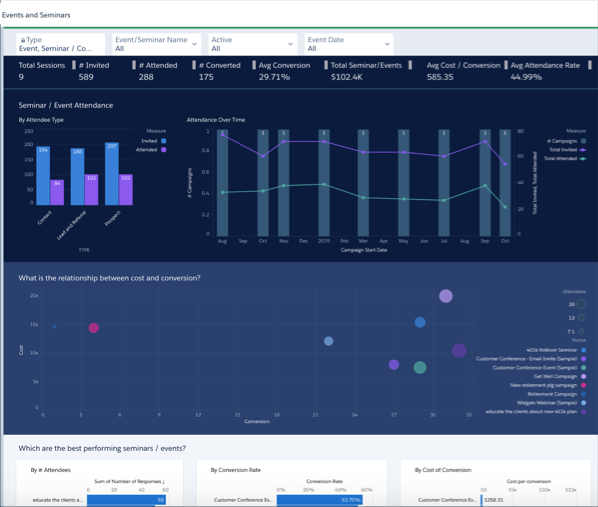Screen dimensions: 598x507
Task: Click the Events and Seminars page title
Action: 36,15
